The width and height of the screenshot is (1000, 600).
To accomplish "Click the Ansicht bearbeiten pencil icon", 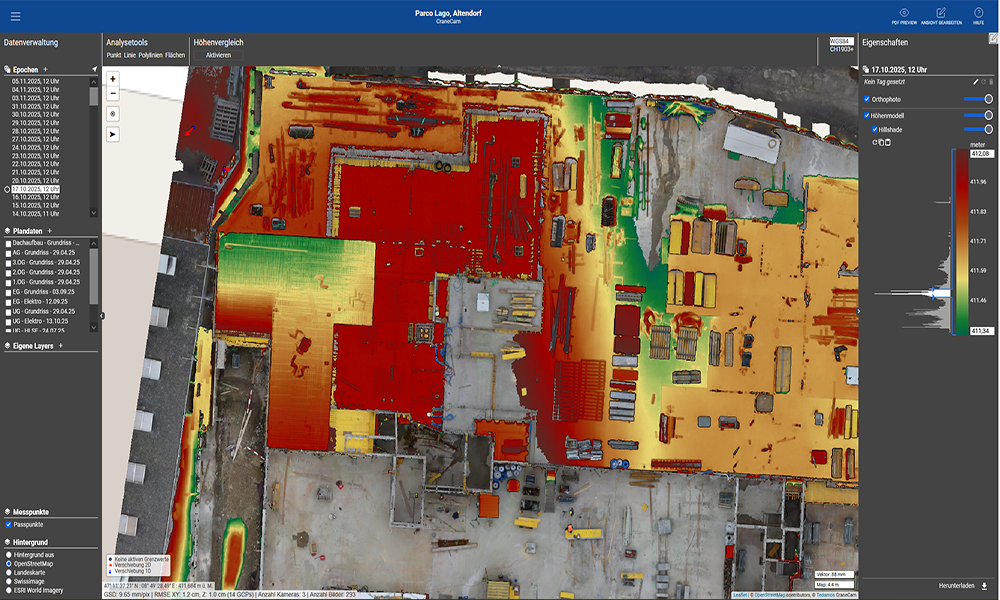I will [941, 14].
